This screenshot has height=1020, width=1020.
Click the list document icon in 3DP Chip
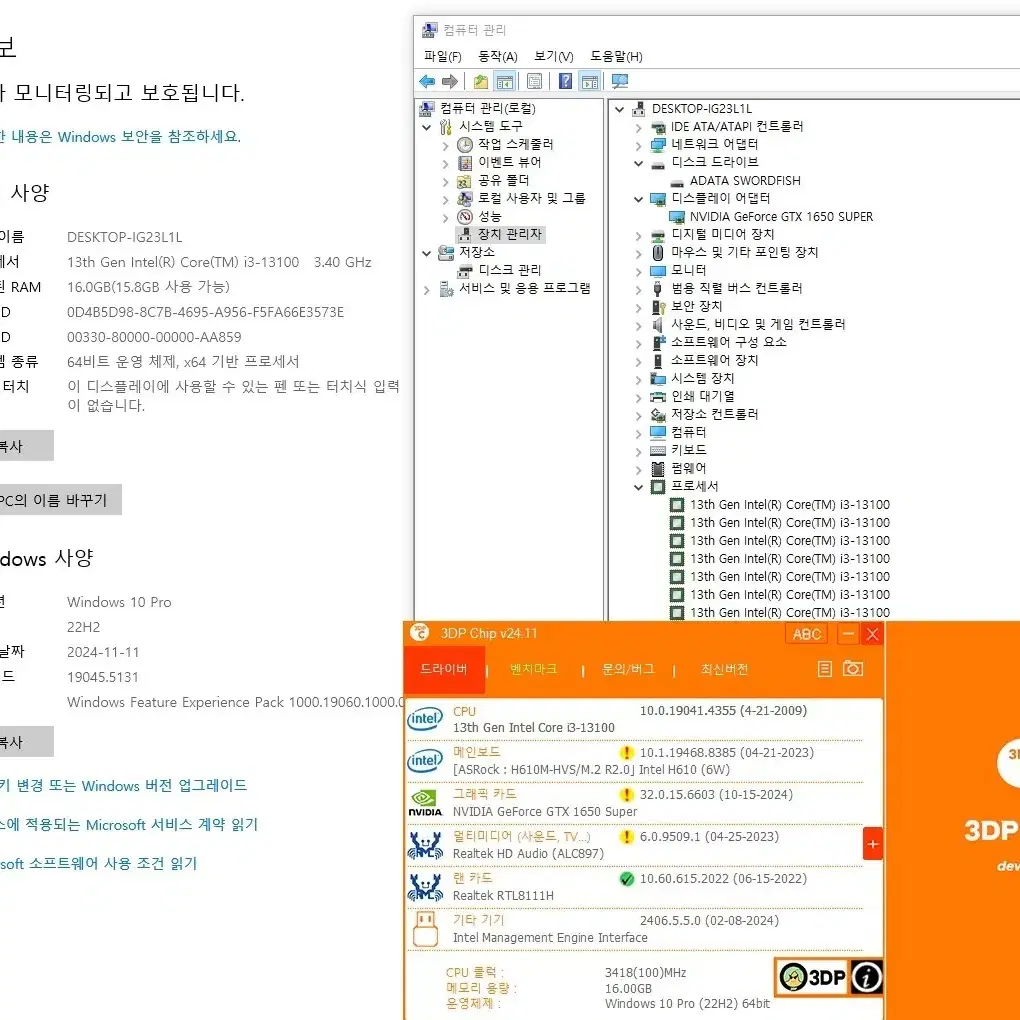click(x=824, y=669)
